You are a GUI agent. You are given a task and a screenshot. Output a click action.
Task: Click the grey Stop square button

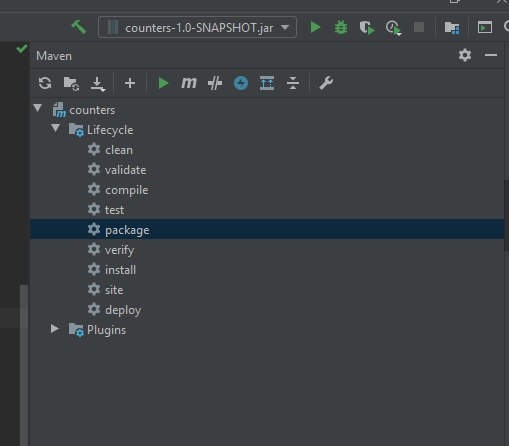pos(419,27)
